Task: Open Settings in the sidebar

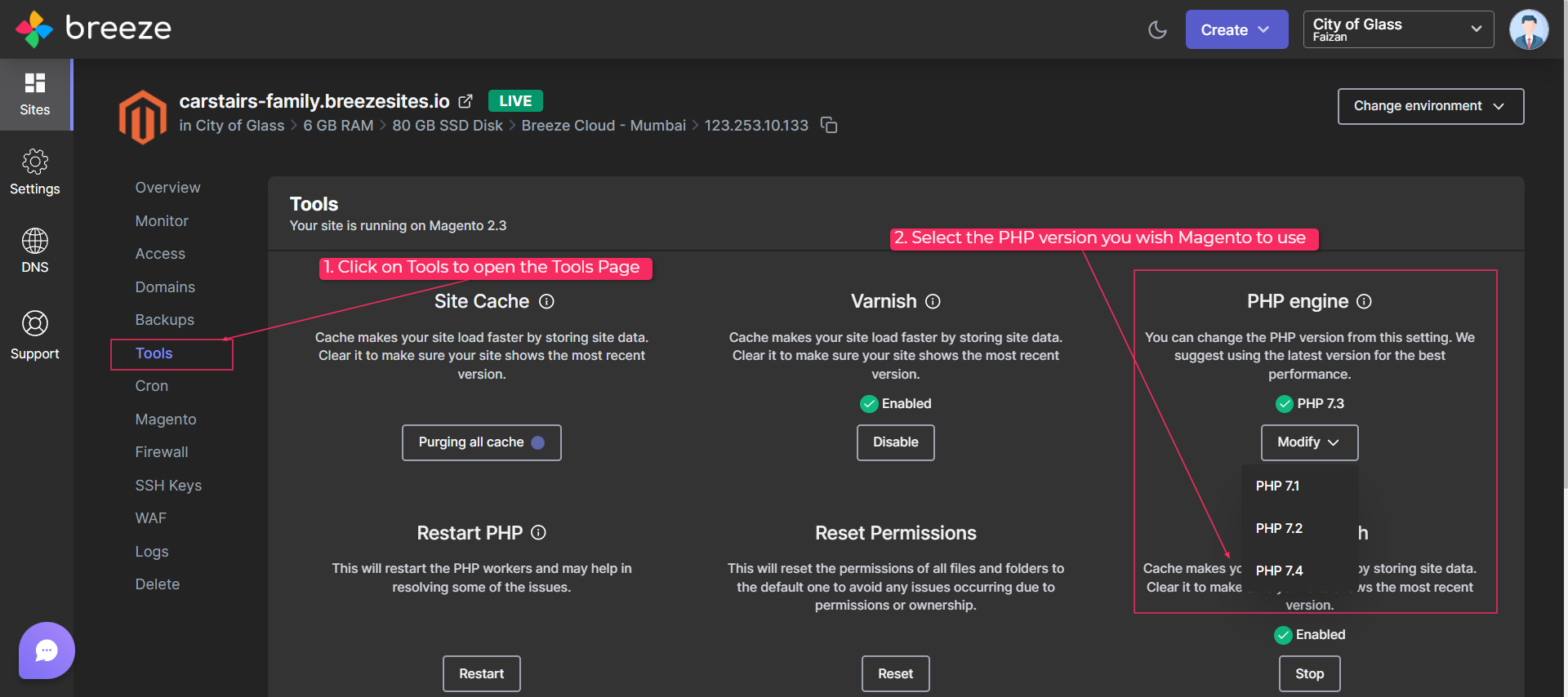Action: pos(35,173)
